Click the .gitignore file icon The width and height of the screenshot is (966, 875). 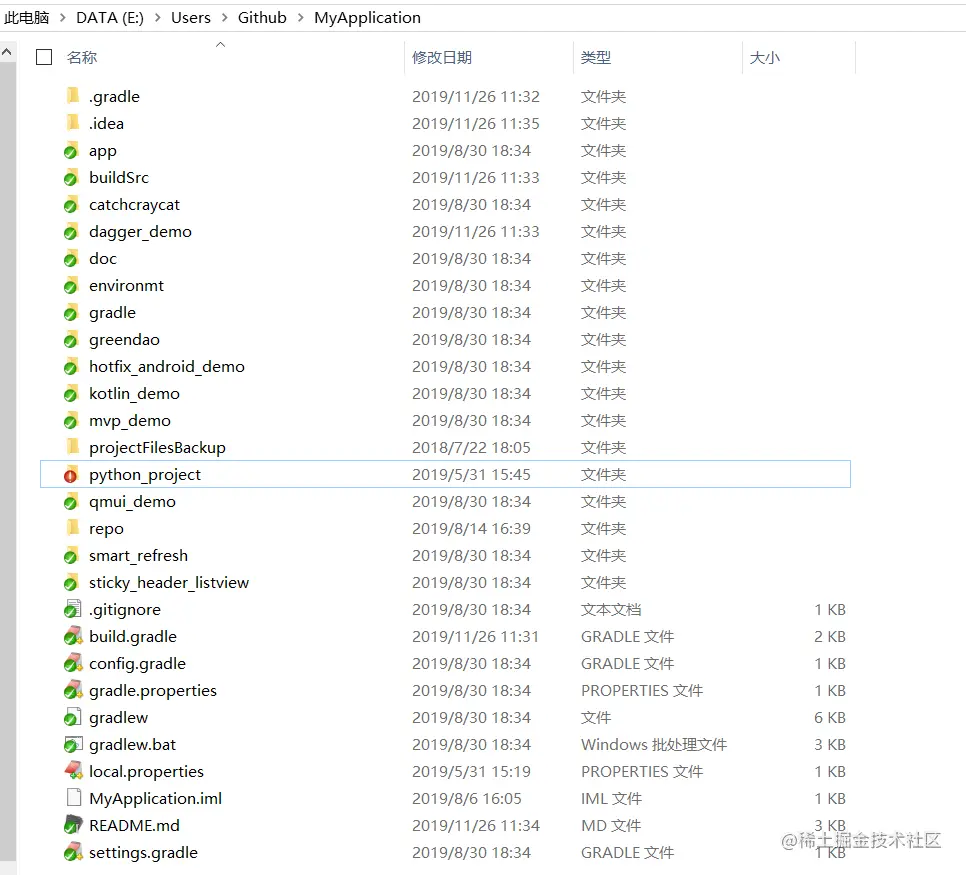(73, 609)
